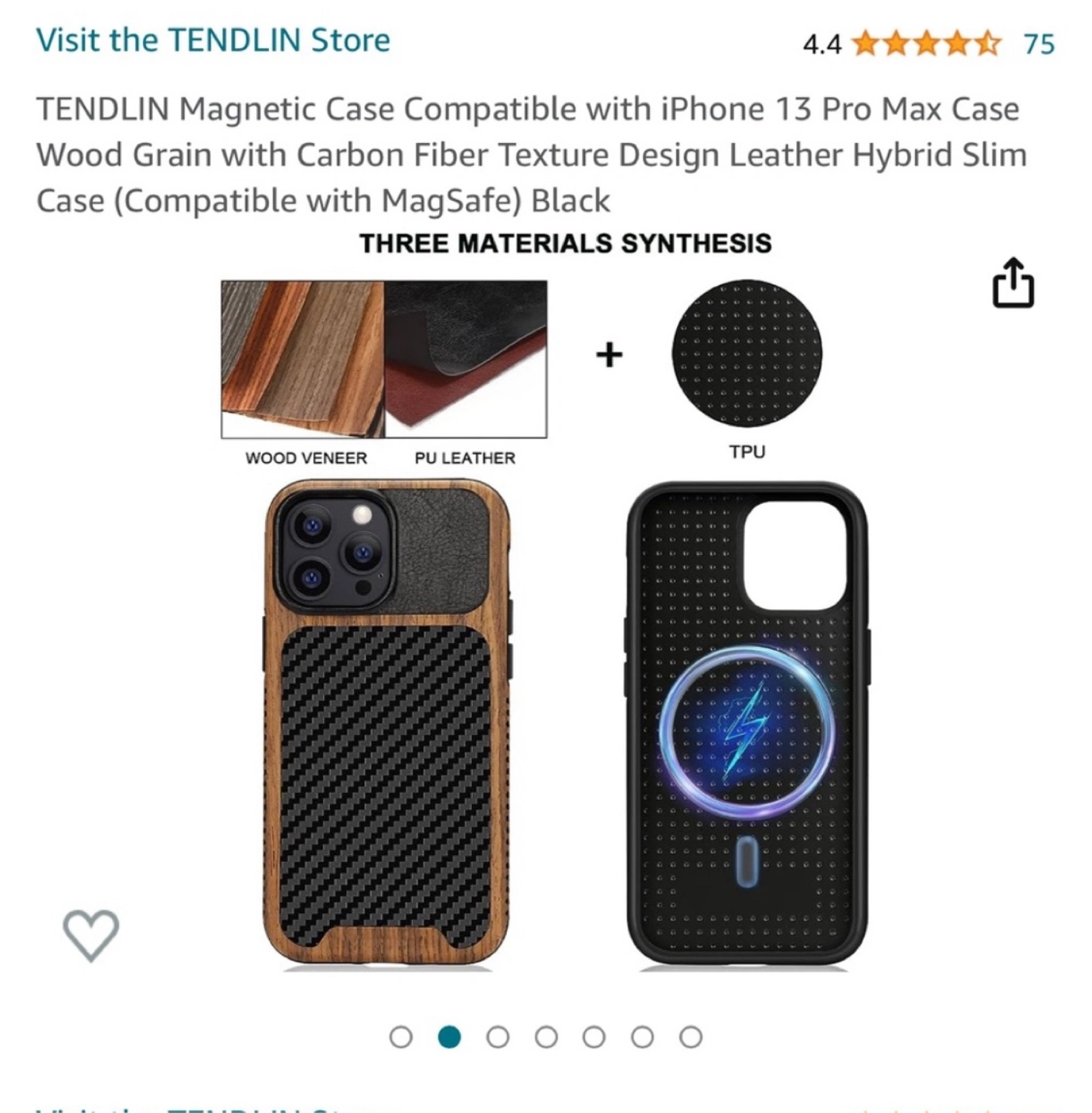Tap the black TPU MagSafe case image

747,724
